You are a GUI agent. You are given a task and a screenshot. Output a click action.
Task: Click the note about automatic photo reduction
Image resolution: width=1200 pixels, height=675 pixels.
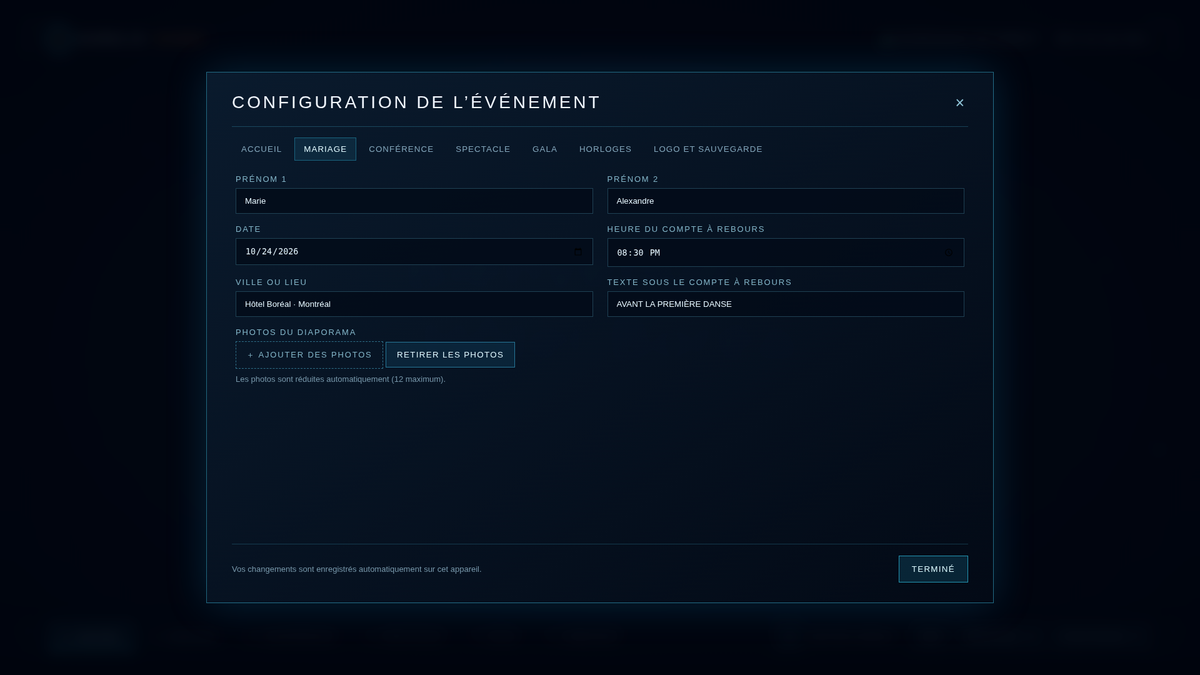pos(341,380)
